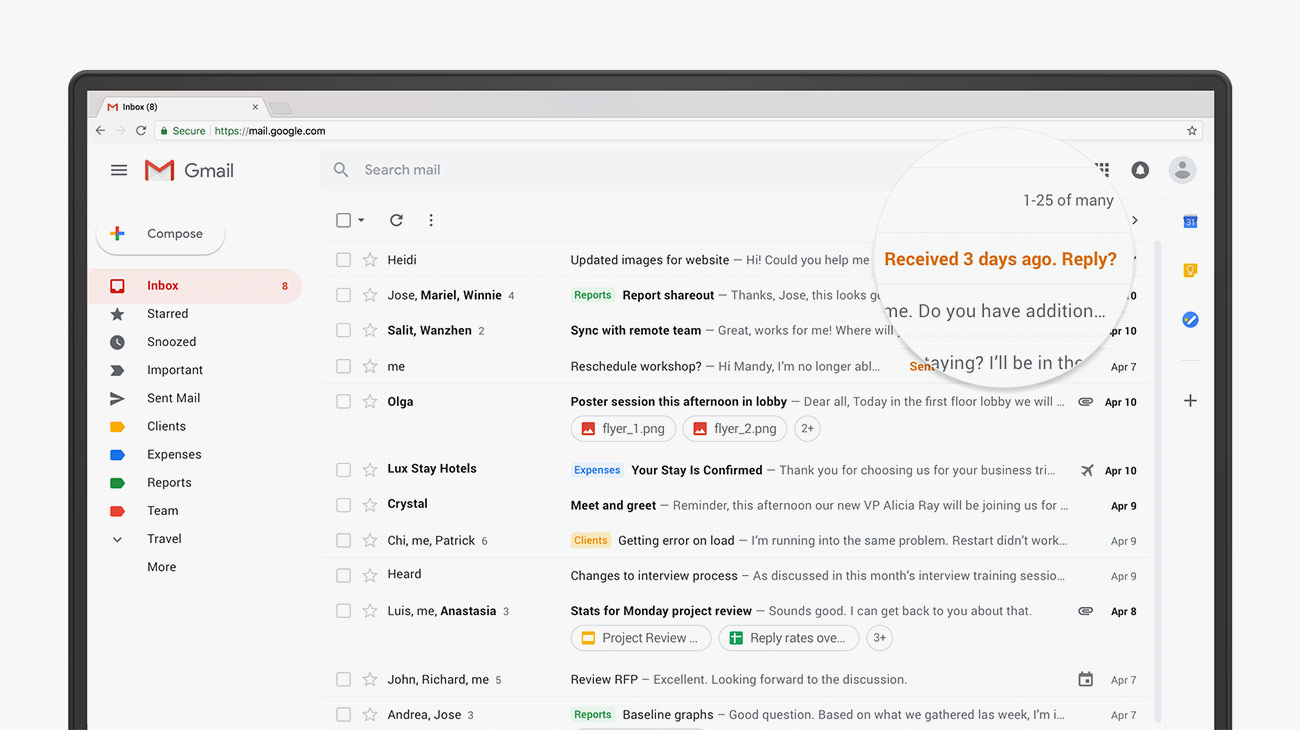Image resolution: width=1300 pixels, height=730 pixels.
Task: Click the Compose button
Action: (x=160, y=234)
